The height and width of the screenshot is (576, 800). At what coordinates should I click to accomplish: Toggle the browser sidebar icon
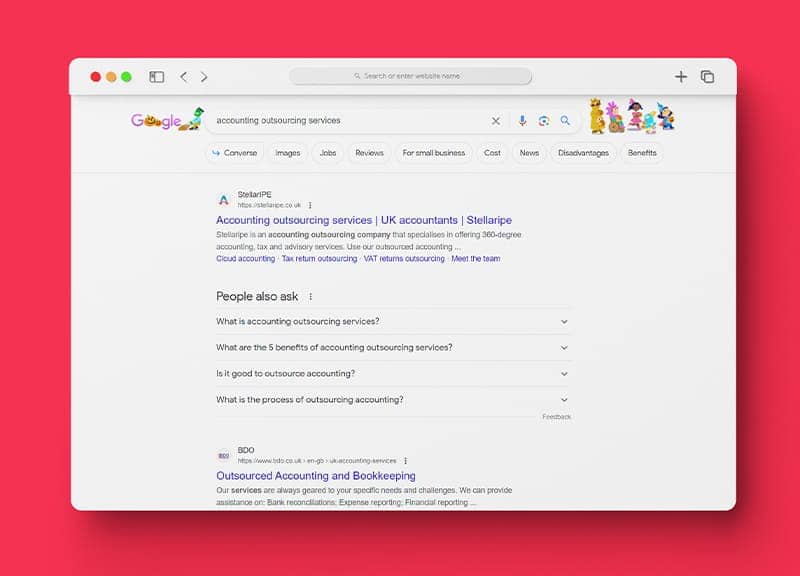[157, 77]
